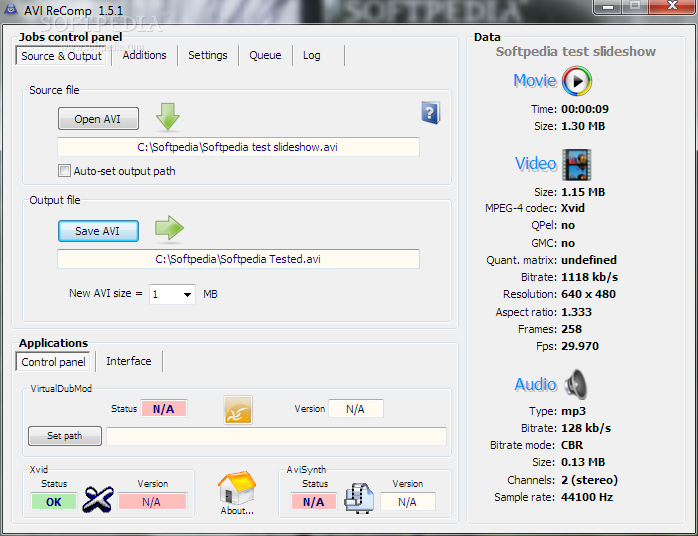This screenshot has width=698, height=536.
Task: Minimize the AVI ReComp window
Action: [x=608, y=7]
